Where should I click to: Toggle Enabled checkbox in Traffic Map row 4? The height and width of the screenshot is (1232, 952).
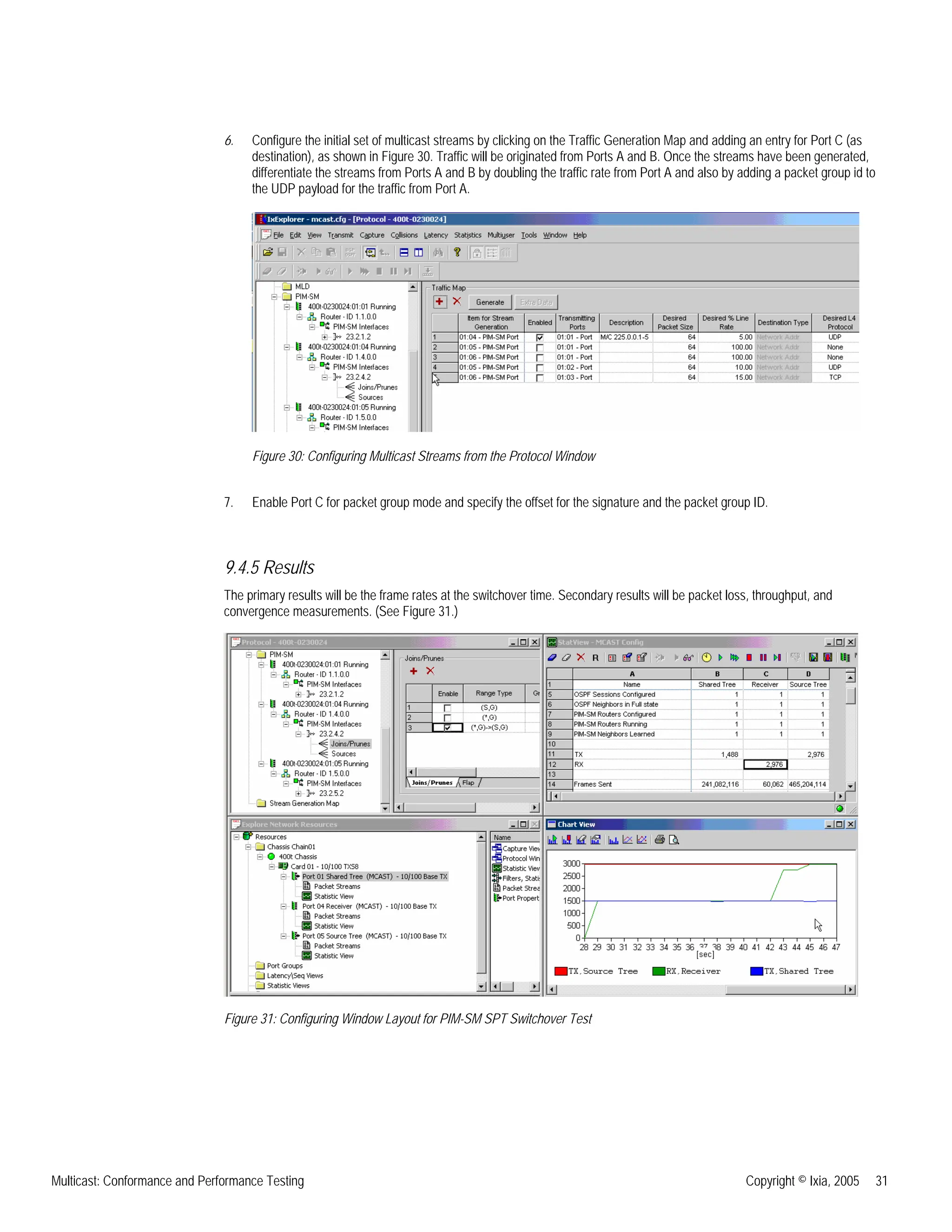coord(540,368)
